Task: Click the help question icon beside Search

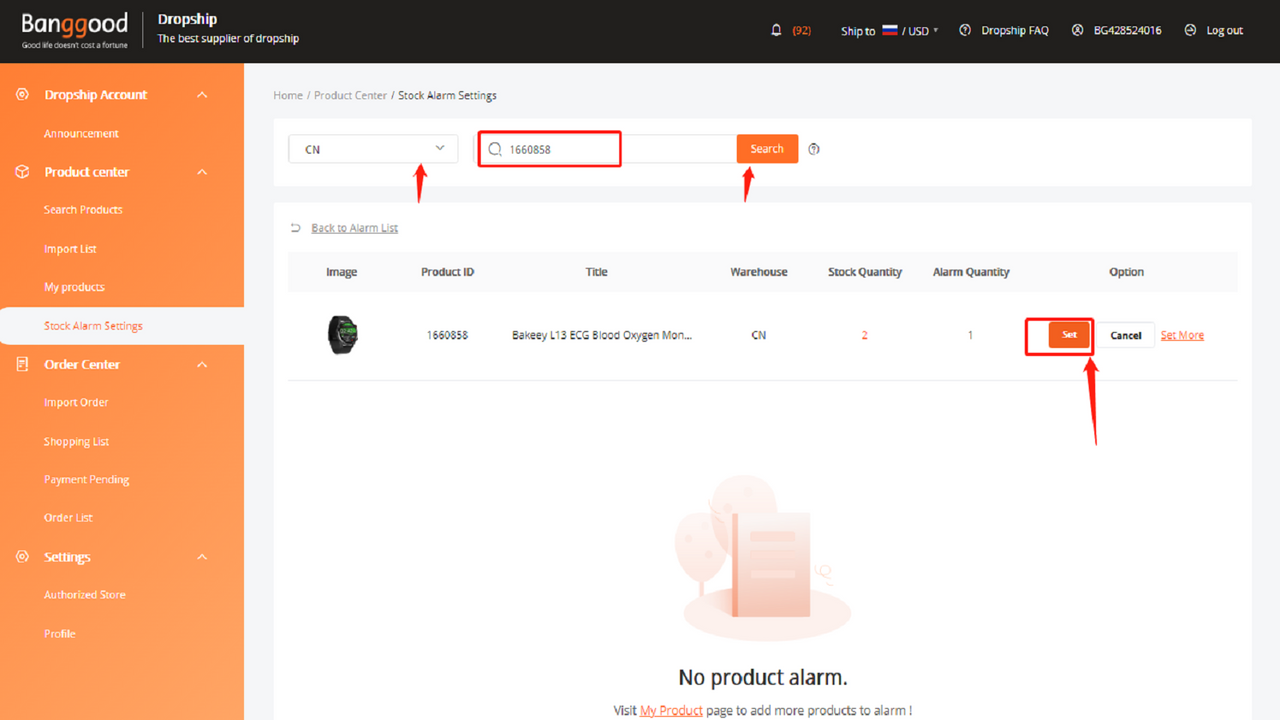Action: point(814,149)
